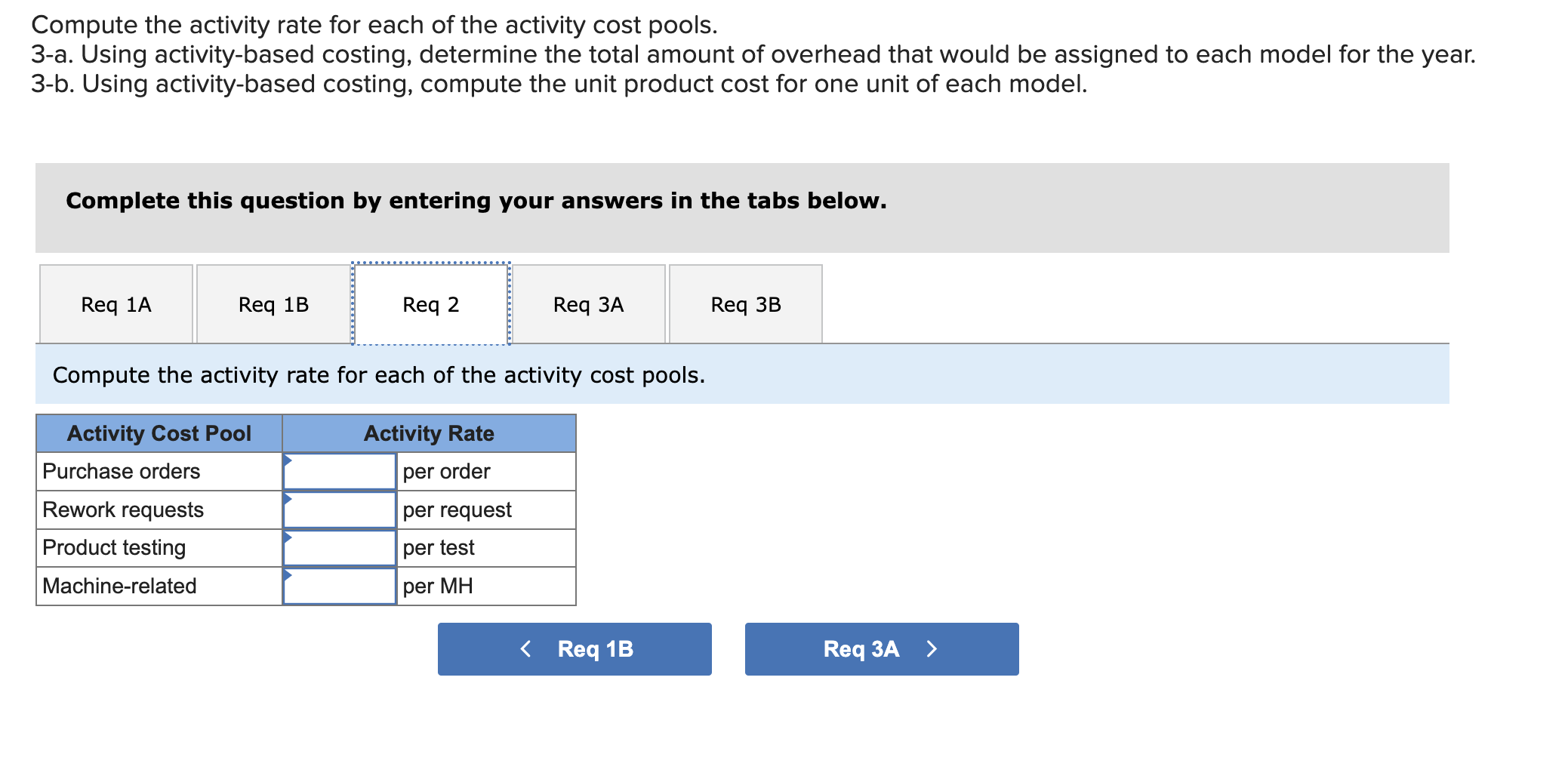
Task: Click the hint marker beside Purchase orders input
Action: coord(288,459)
